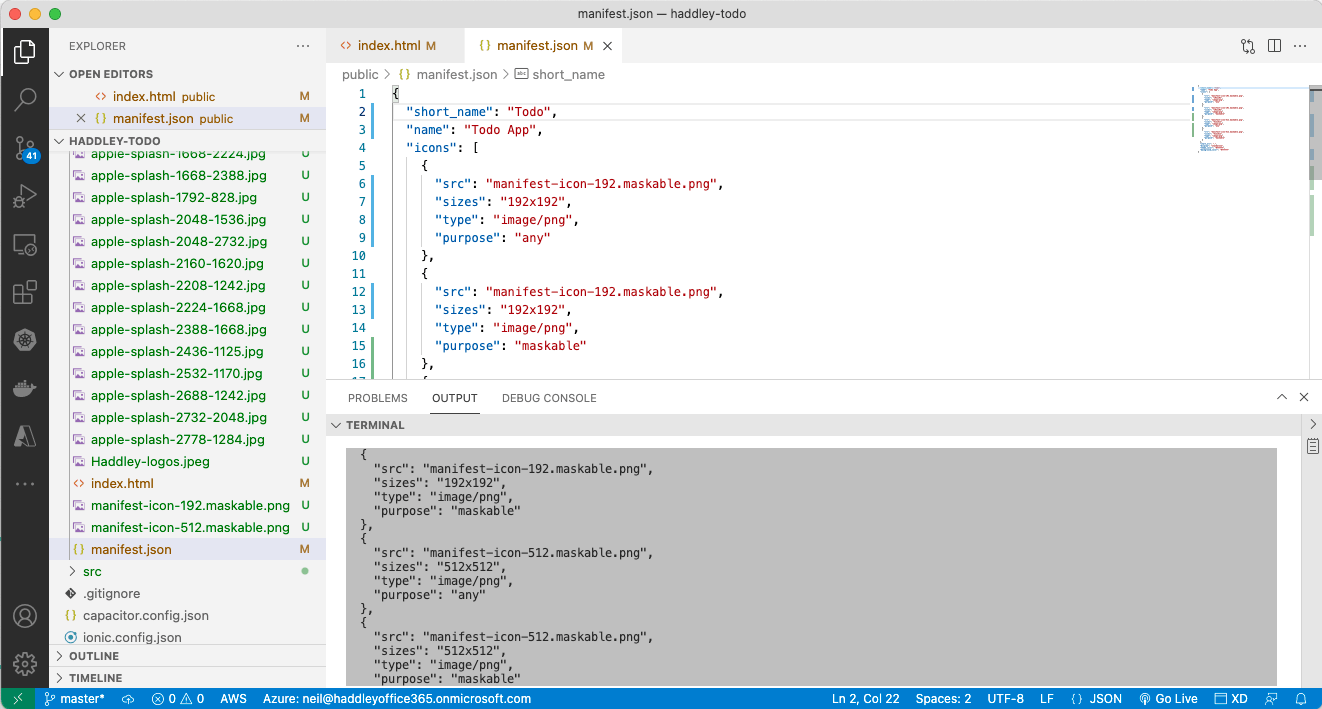Maximize the panel using the chevron-up
The height and width of the screenshot is (709, 1322).
(1282, 398)
